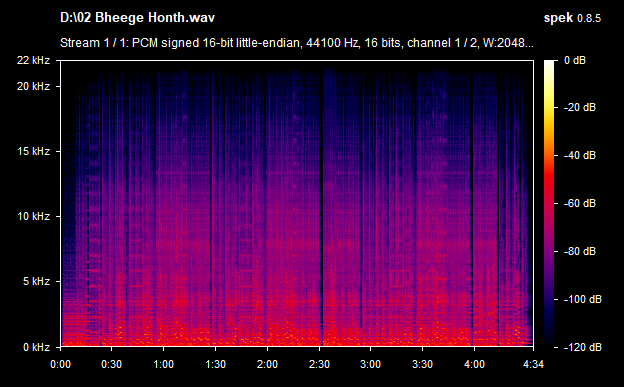Click the 0 dB scale label
Image resolution: width=624 pixels, height=387 pixels.
(x=575, y=60)
